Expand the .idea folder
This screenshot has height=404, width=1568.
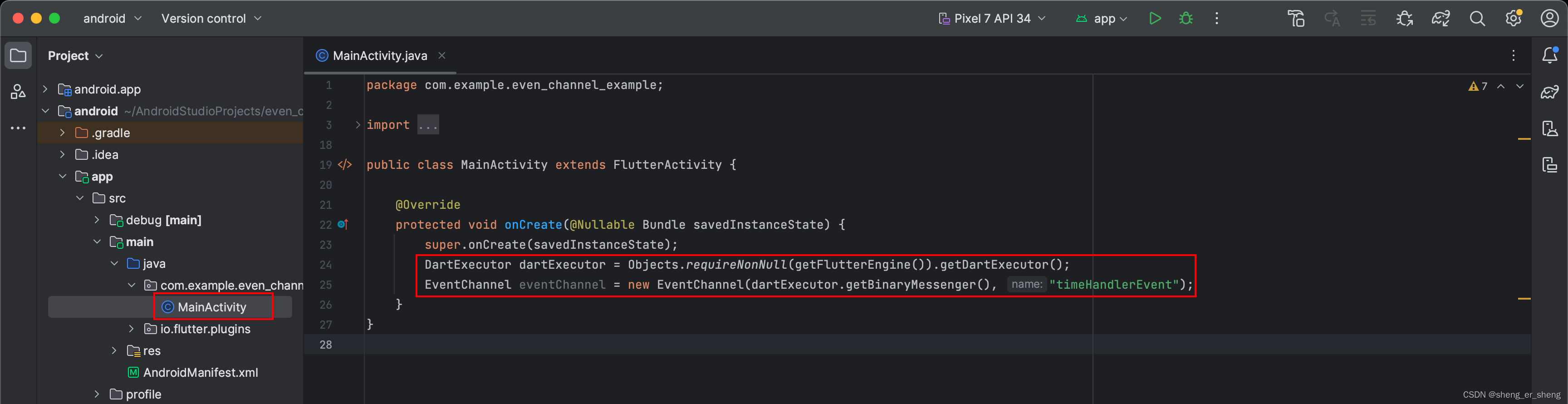tap(62, 154)
